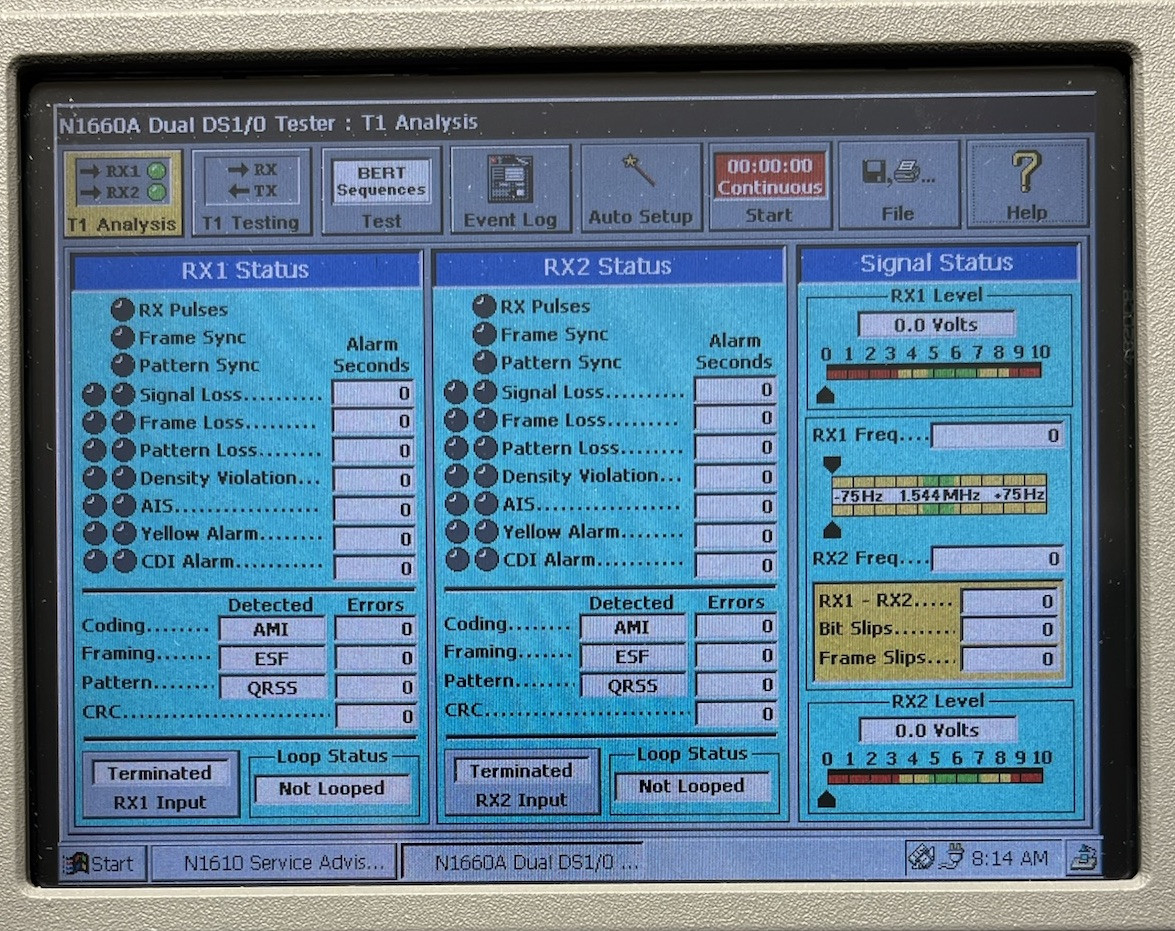Open BERT Sequences Test

click(381, 190)
